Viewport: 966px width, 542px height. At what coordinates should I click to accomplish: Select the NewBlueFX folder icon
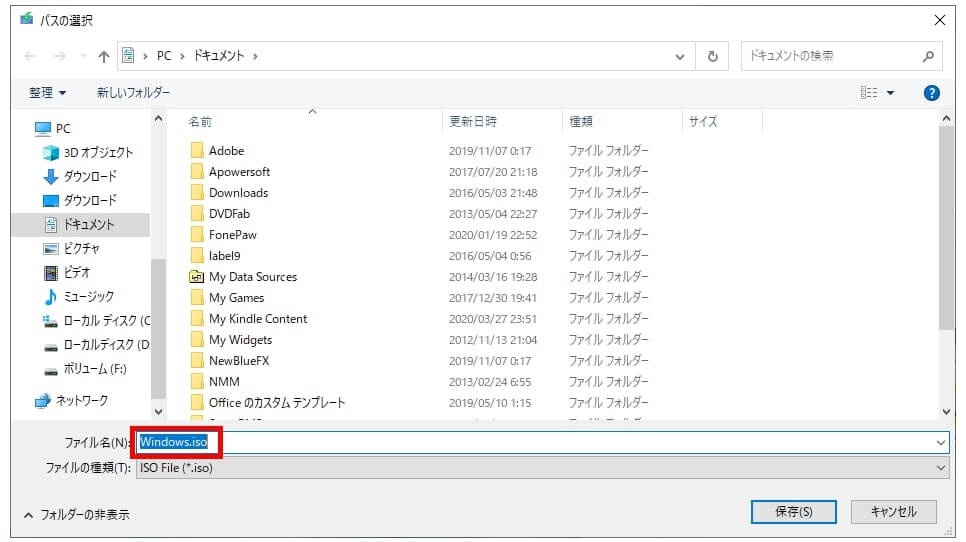pyautogui.click(x=197, y=360)
